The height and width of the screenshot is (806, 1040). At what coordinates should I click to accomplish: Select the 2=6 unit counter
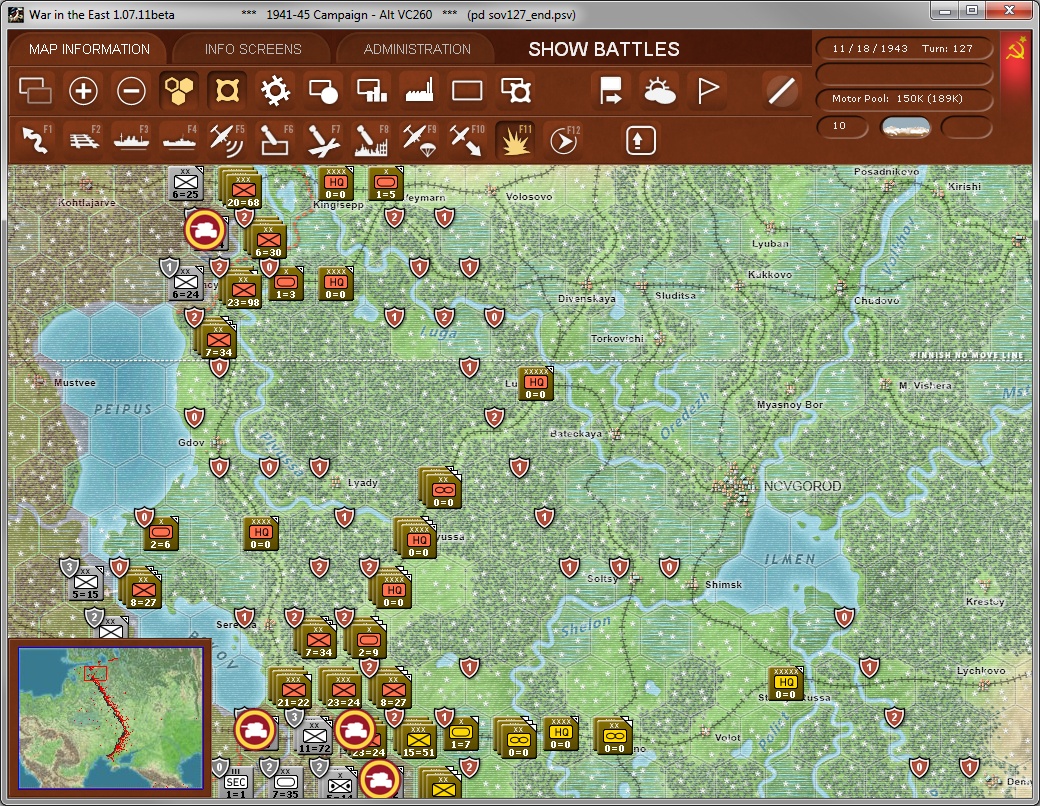161,533
